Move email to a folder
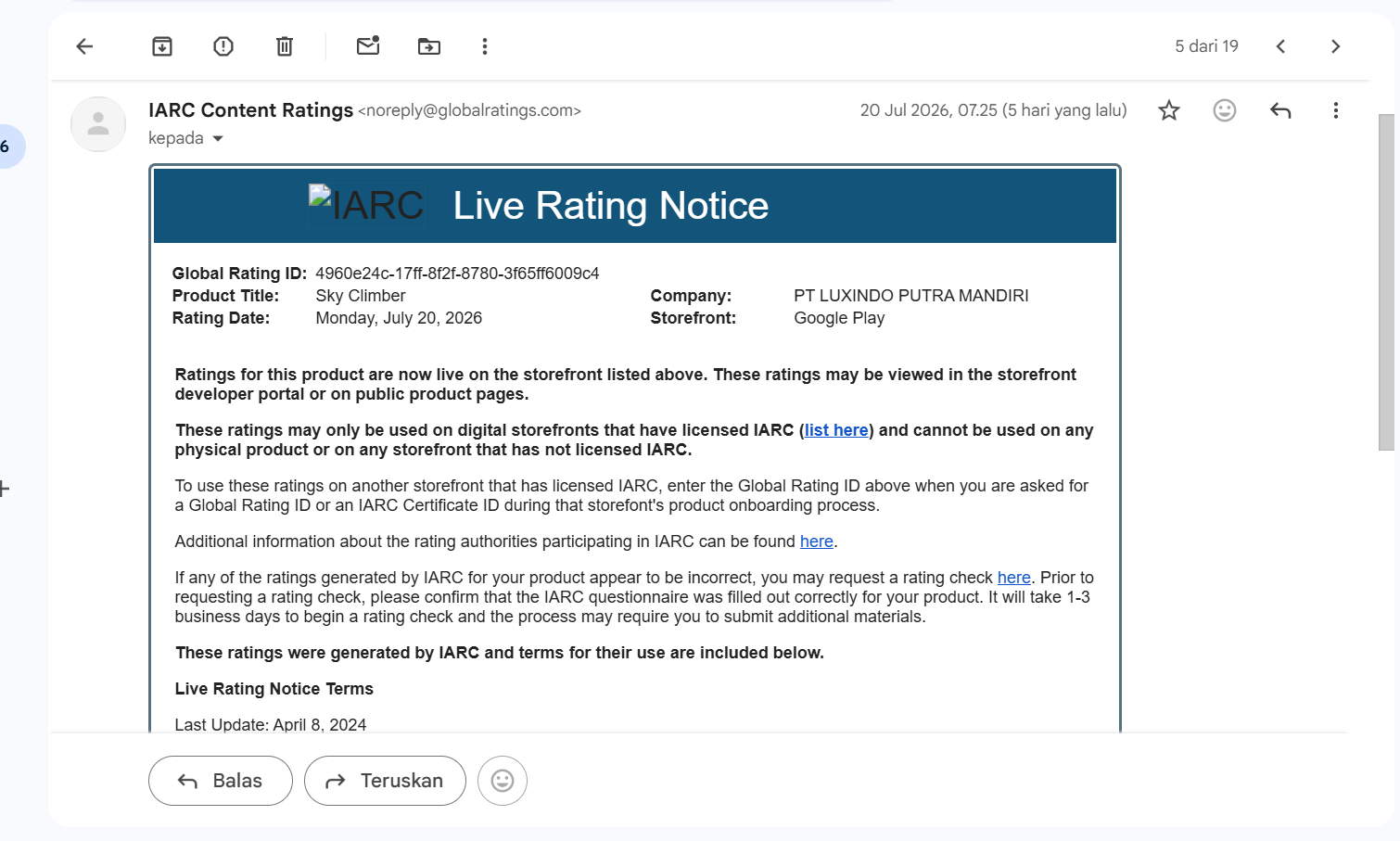 [x=429, y=46]
